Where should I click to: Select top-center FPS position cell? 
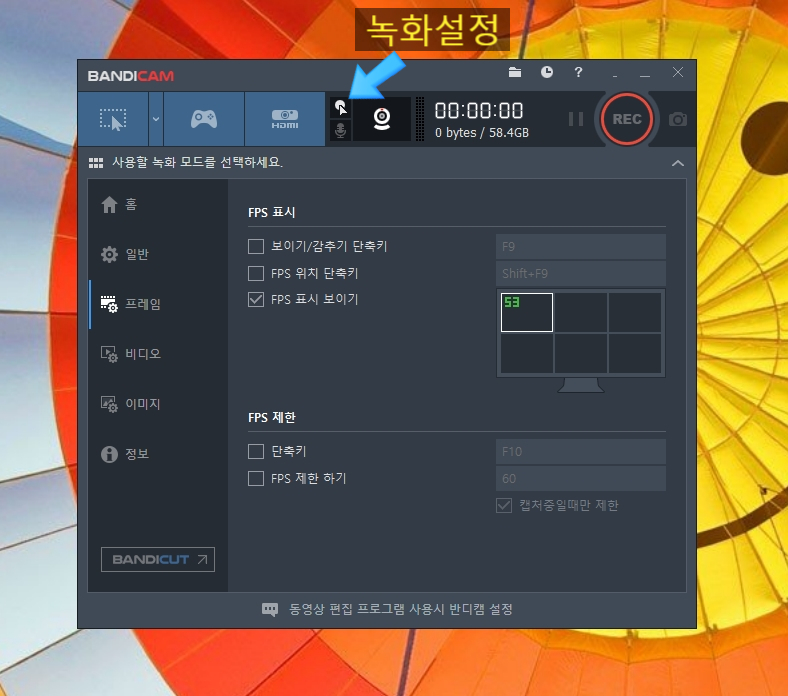pyautogui.click(x=581, y=313)
